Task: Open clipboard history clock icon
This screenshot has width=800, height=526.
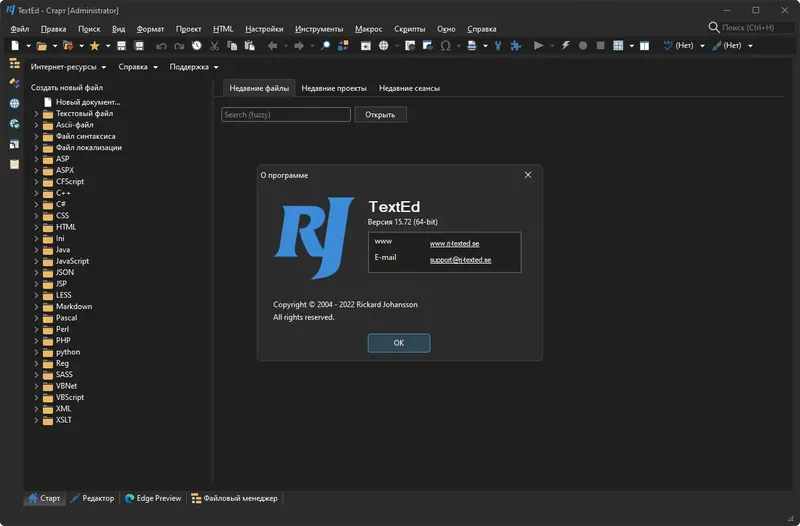Action: coord(196,46)
